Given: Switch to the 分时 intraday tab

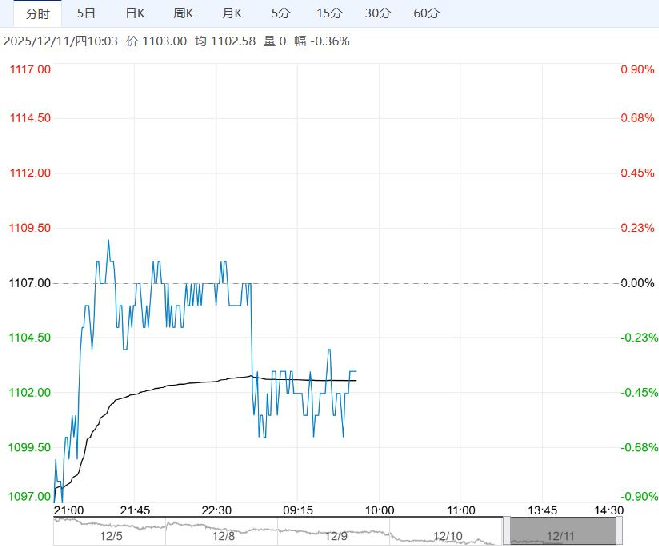Looking at the screenshot, I should coord(36,13).
